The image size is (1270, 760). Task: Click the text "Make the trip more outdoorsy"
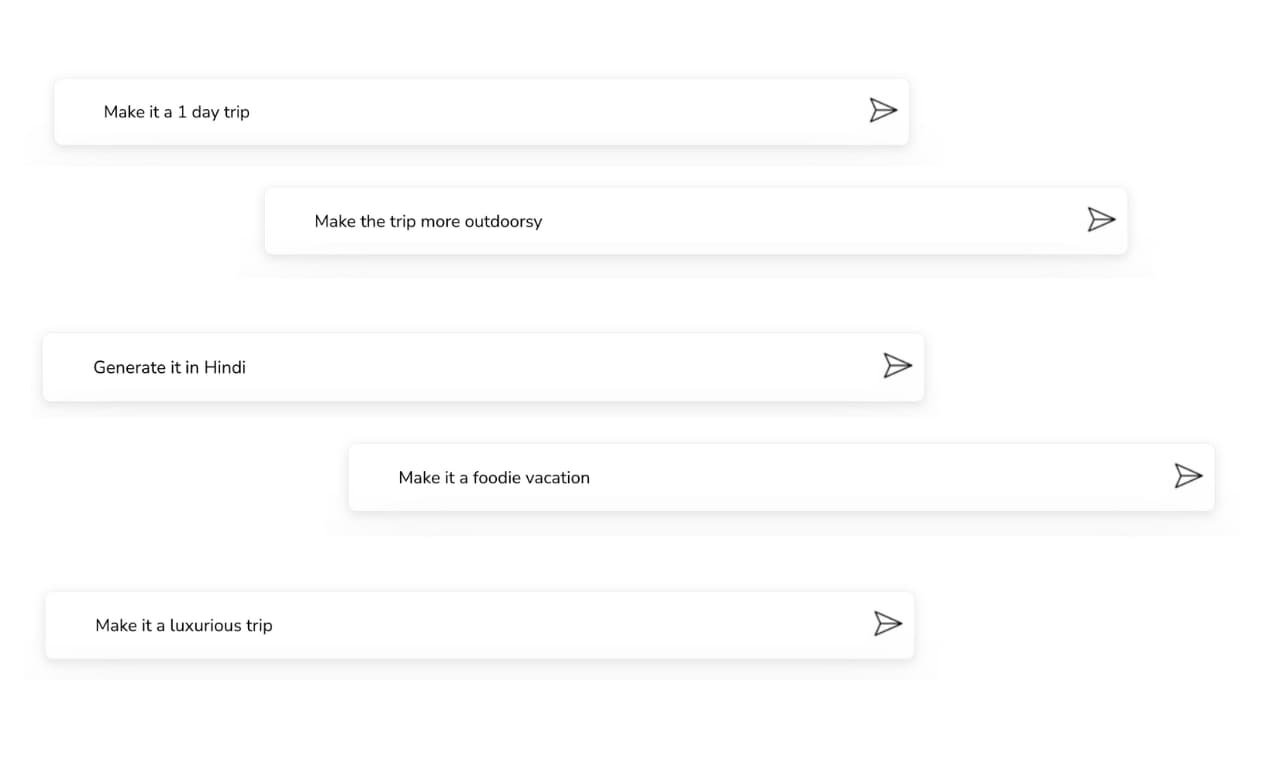[x=428, y=221]
